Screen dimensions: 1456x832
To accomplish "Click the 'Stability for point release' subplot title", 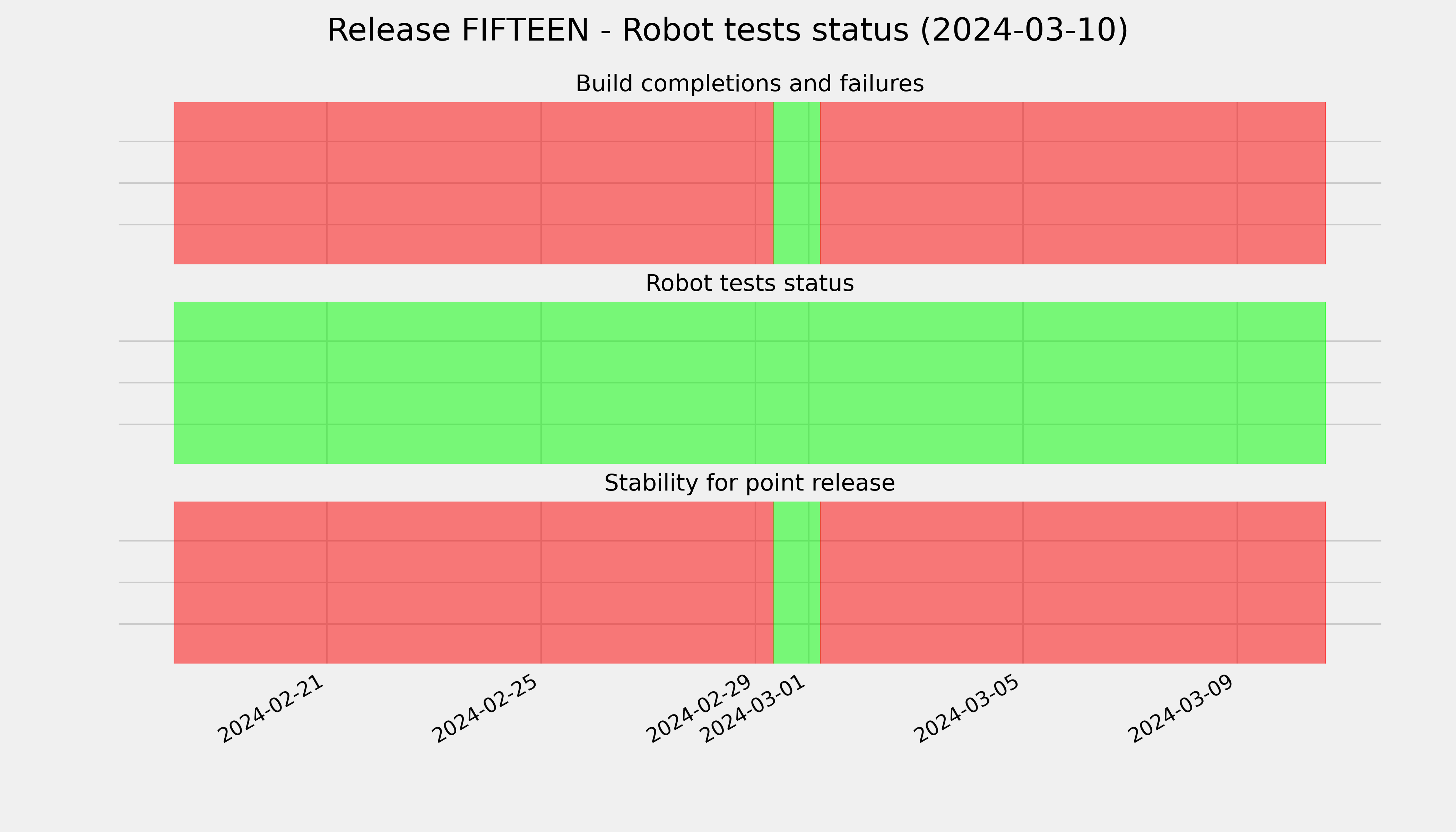I will (x=750, y=484).
